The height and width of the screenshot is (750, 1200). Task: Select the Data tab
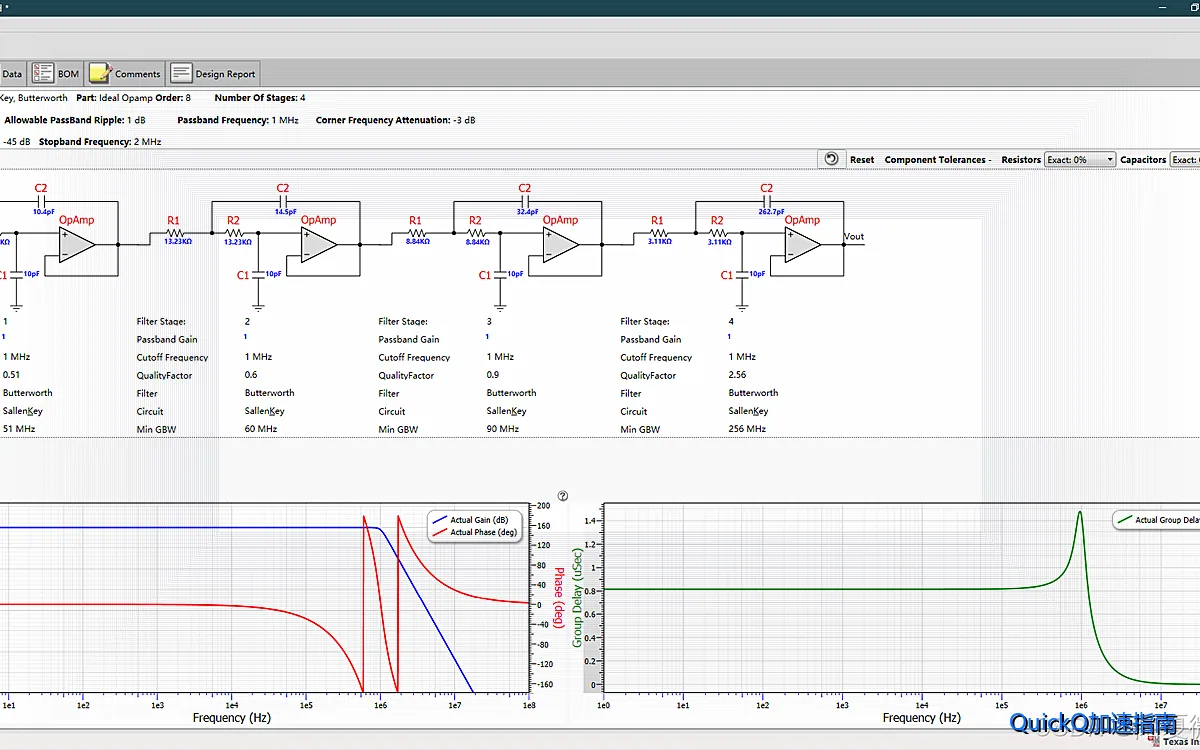pos(12,73)
